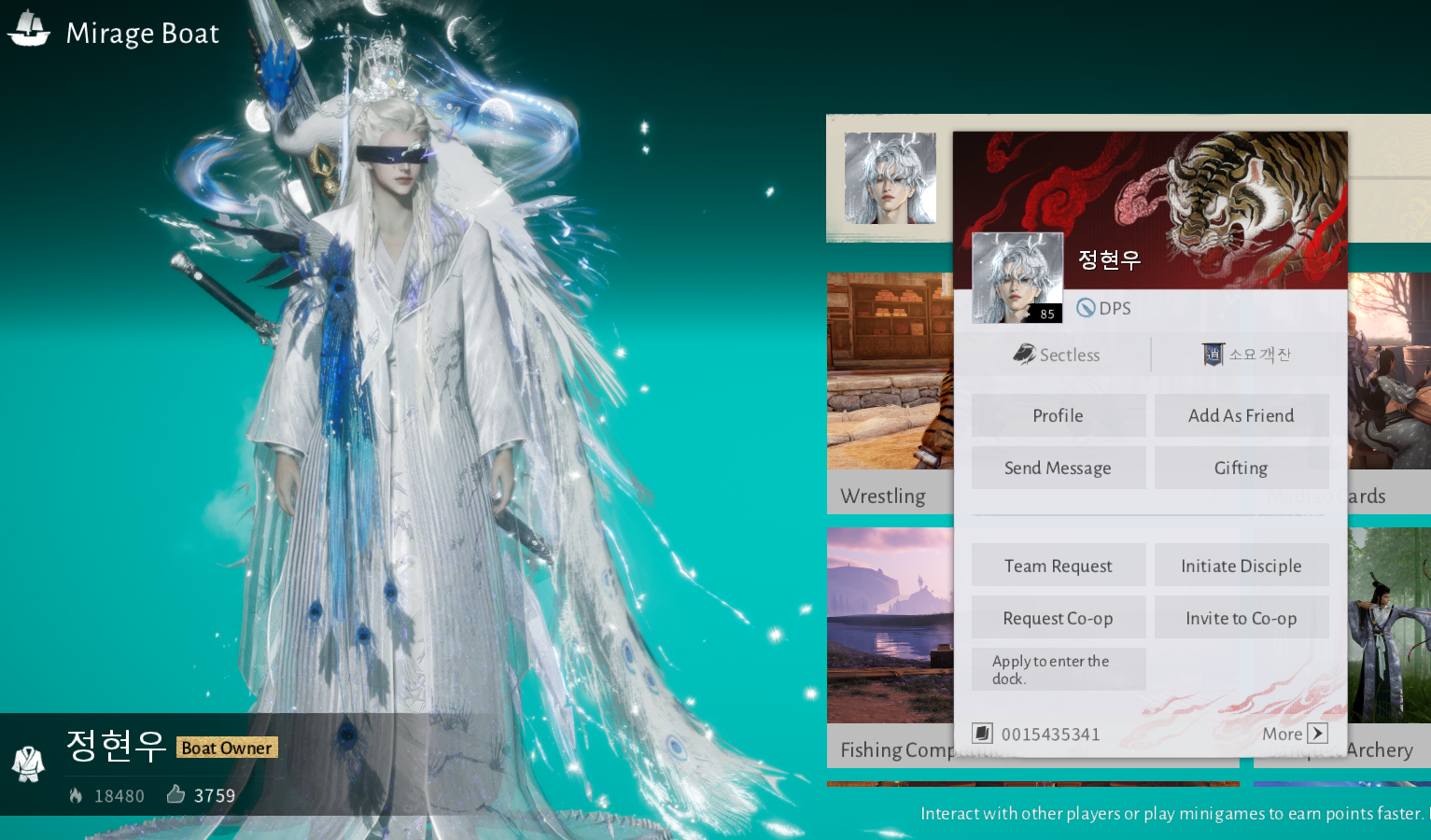This screenshot has height=840, width=1431.
Task: Click Request Co-op button
Action: 1059,618
